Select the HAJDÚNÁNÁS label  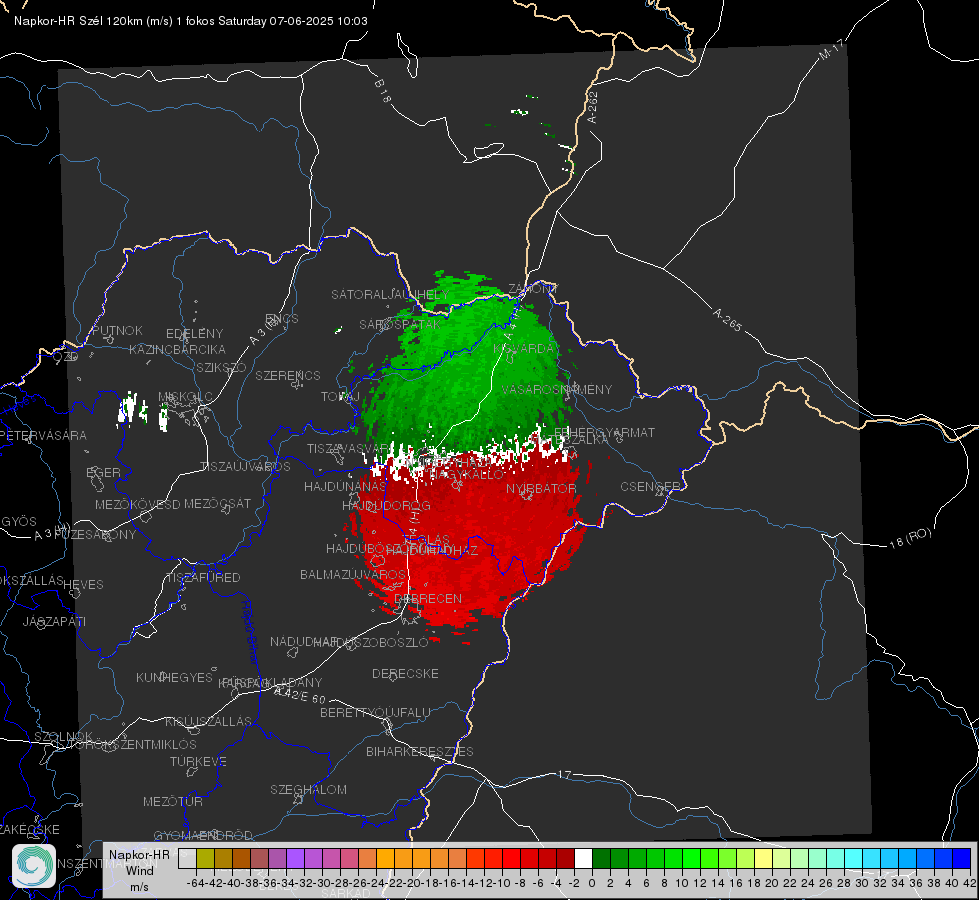[345, 486]
